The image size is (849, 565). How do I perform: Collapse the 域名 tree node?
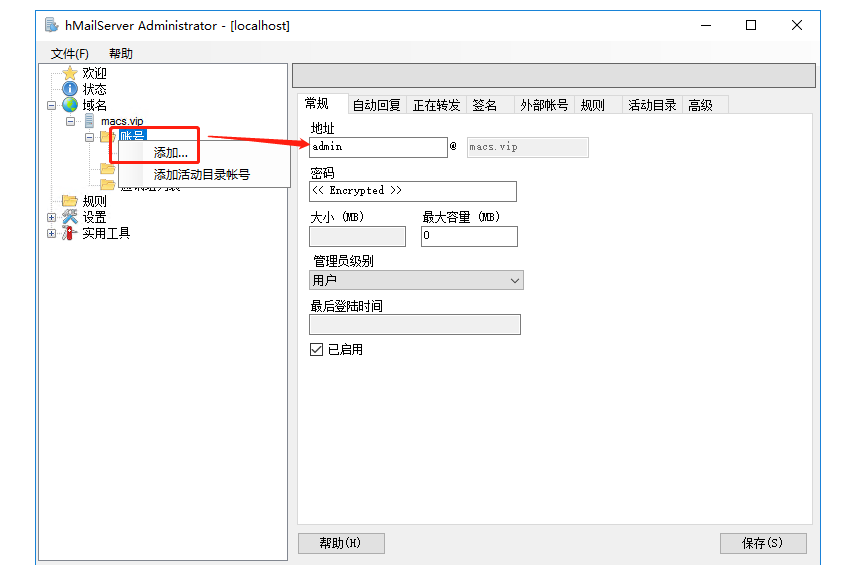point(52,105)
